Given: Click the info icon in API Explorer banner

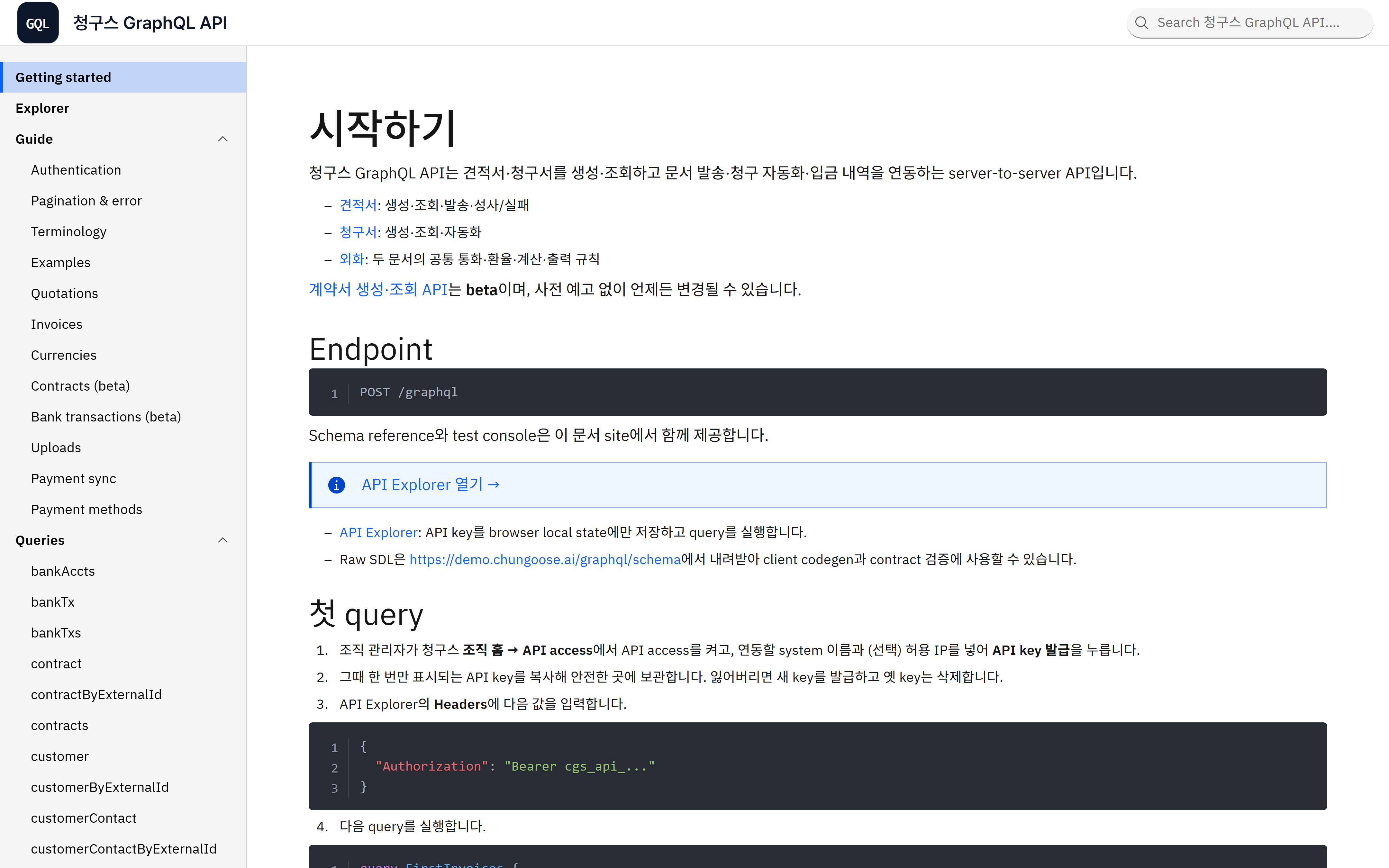Looking at the screenshot, I should 336,485.
